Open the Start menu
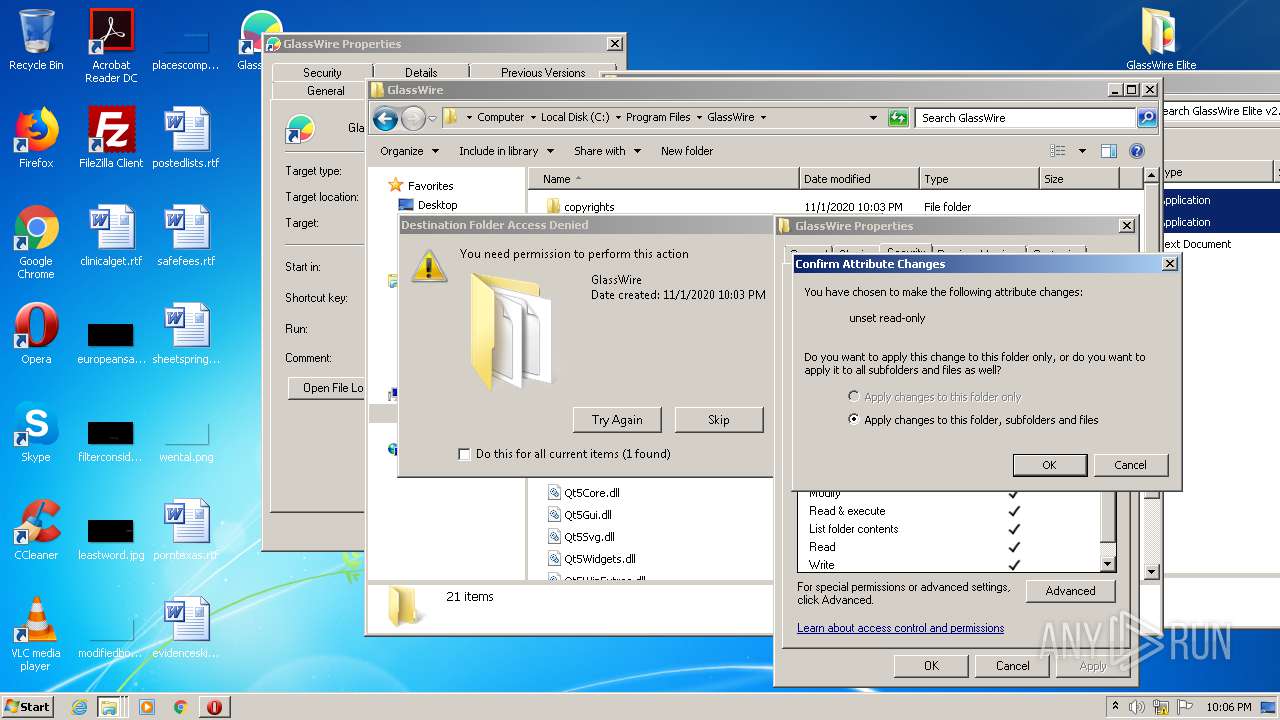1280x720 pixels. 27,707
